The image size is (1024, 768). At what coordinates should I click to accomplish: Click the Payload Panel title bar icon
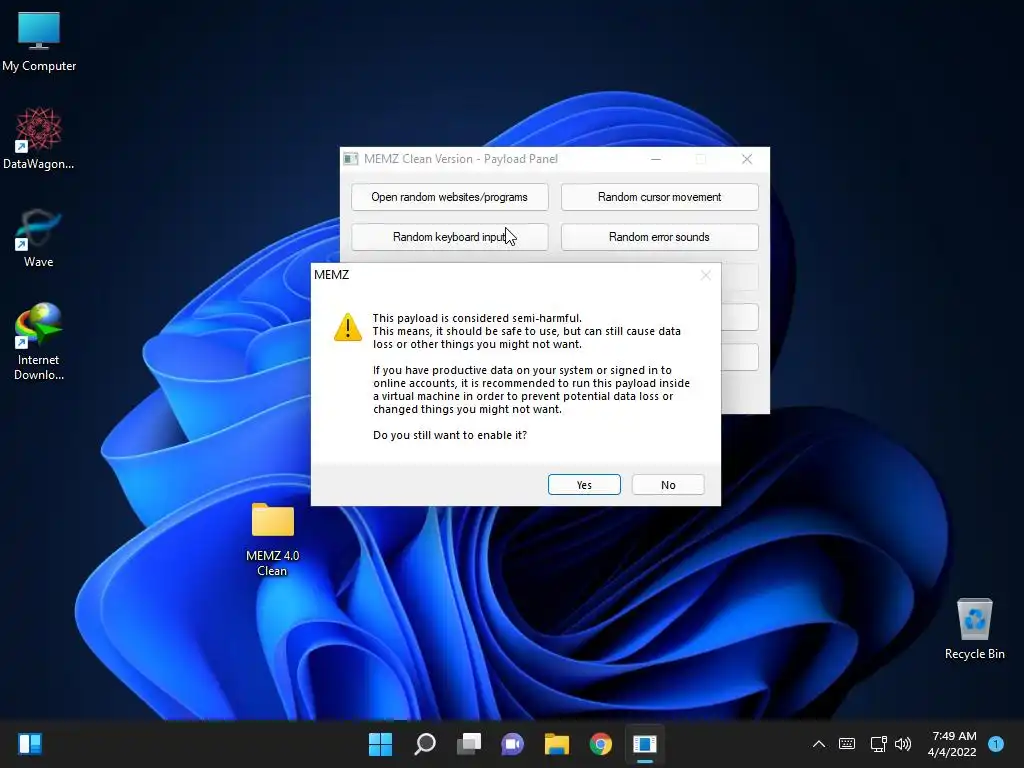pyautogui.click(x=351, y=159)
